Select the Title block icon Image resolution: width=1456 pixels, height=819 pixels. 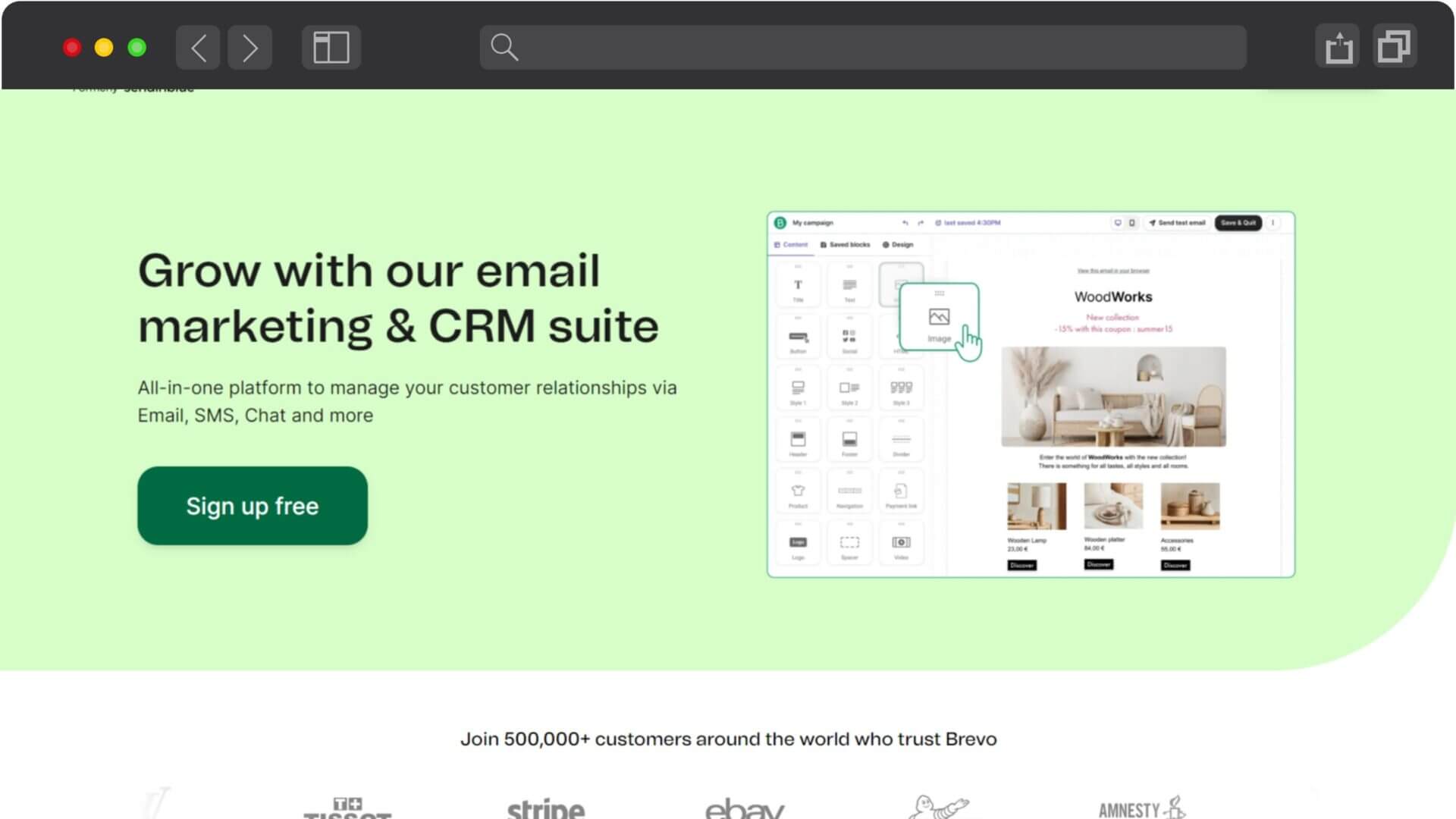click(x=798, y=286)
